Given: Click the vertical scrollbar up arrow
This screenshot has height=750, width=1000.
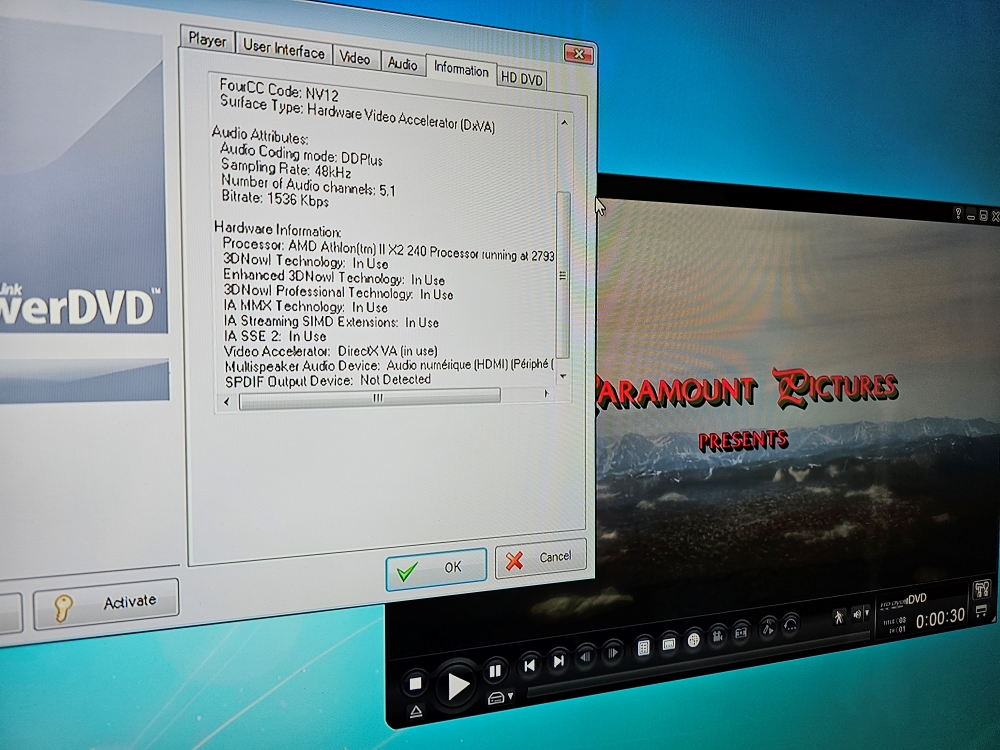Looking at the screenshot, I should (564, 122).
